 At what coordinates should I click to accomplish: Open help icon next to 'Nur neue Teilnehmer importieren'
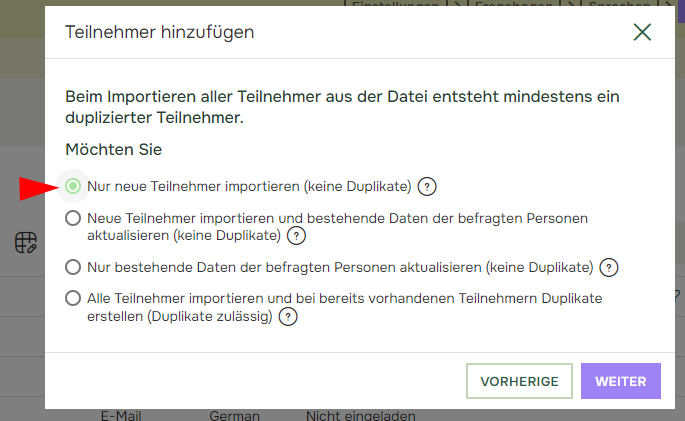point(427,187)
